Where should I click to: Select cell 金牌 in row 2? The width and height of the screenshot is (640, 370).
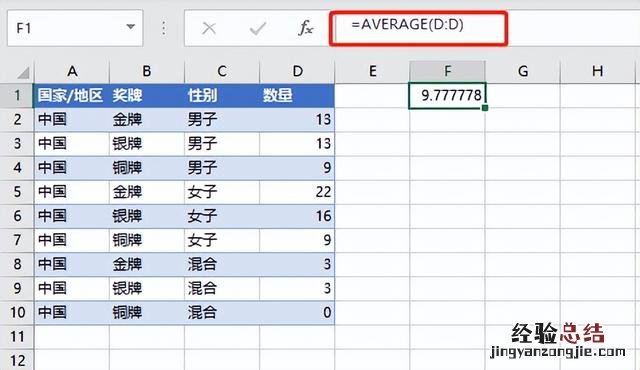(147, 120)
